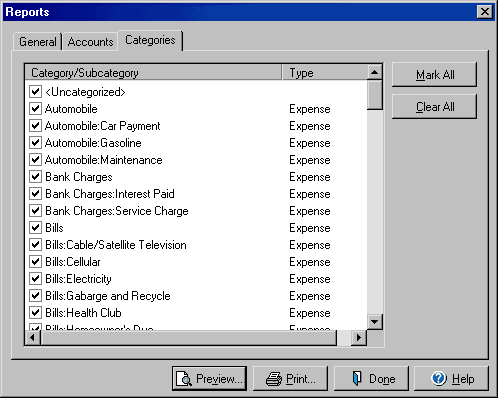The width and height of the screenshot is (498, 398).
Task: Switch to the Accounts tab
Action: tap(90, 42)
